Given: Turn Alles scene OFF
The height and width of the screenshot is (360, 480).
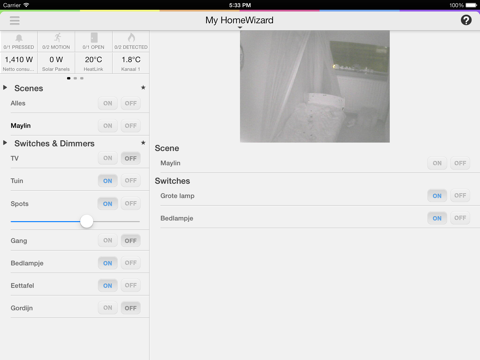Looking at the screenshot, I should tap(131, 103).
